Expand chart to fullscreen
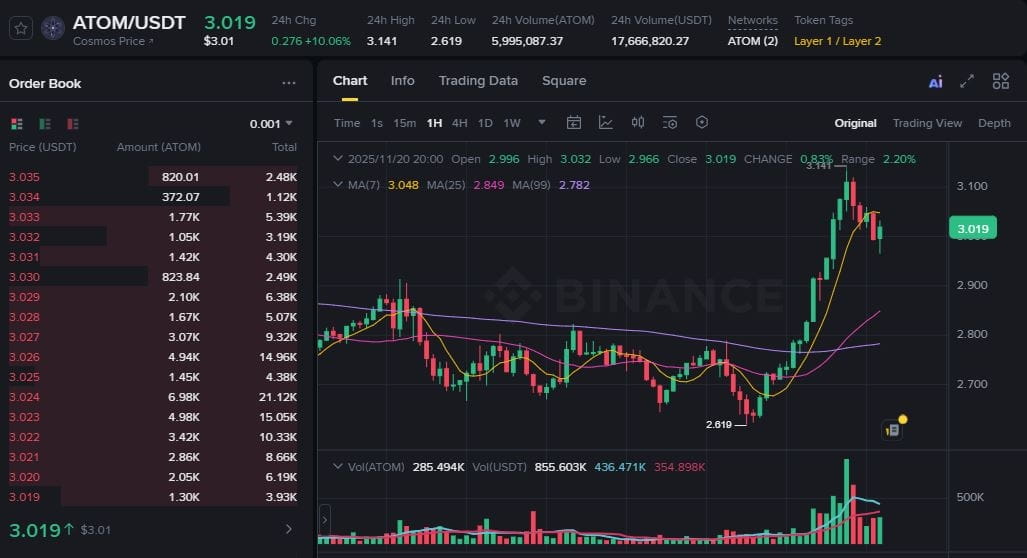1027x558 pixels. coord(967,82)
